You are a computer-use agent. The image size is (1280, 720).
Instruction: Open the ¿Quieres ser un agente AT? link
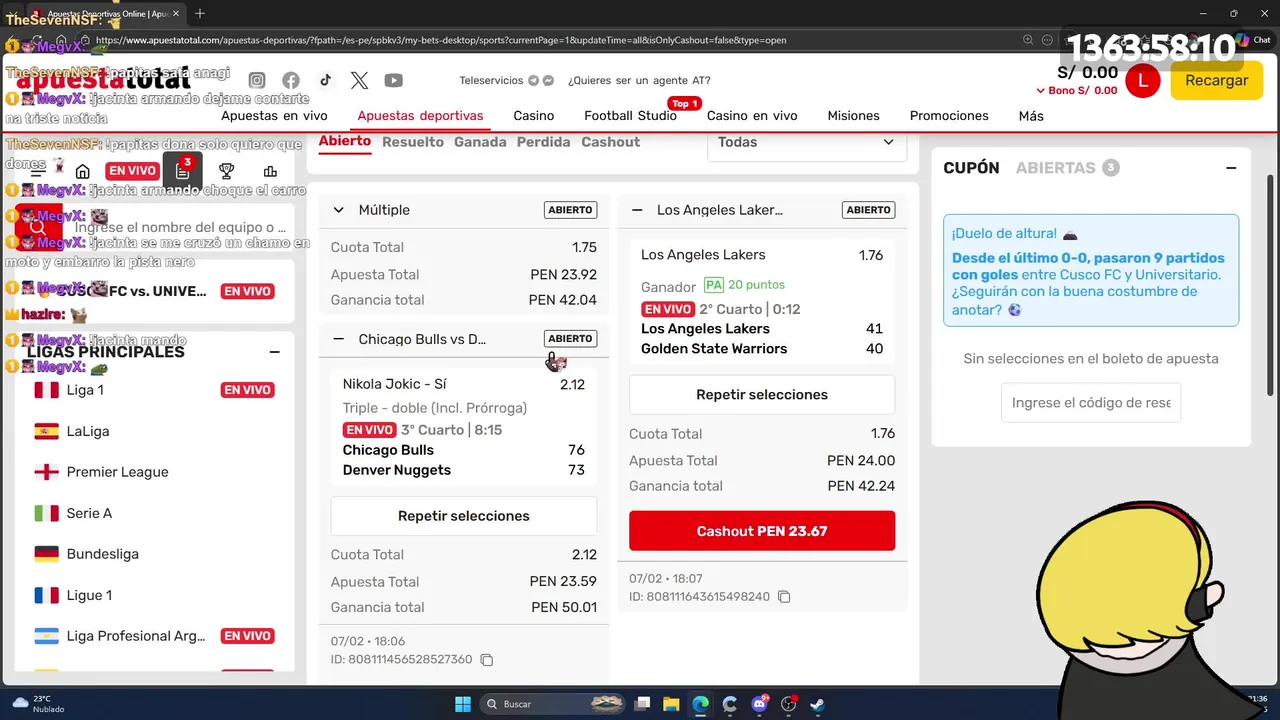tap(639, 81)
